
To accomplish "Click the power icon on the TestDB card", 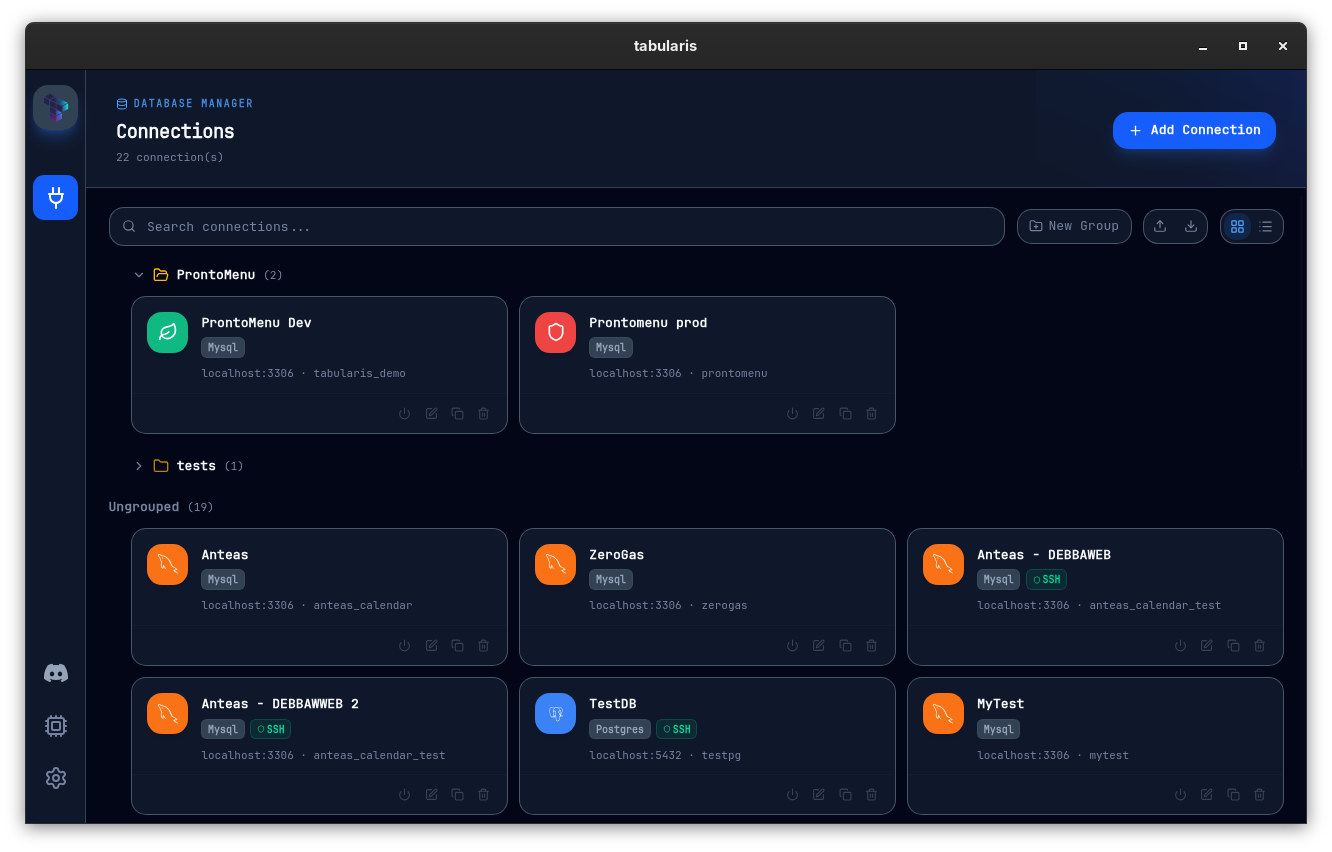I will [x=793, y=794].
